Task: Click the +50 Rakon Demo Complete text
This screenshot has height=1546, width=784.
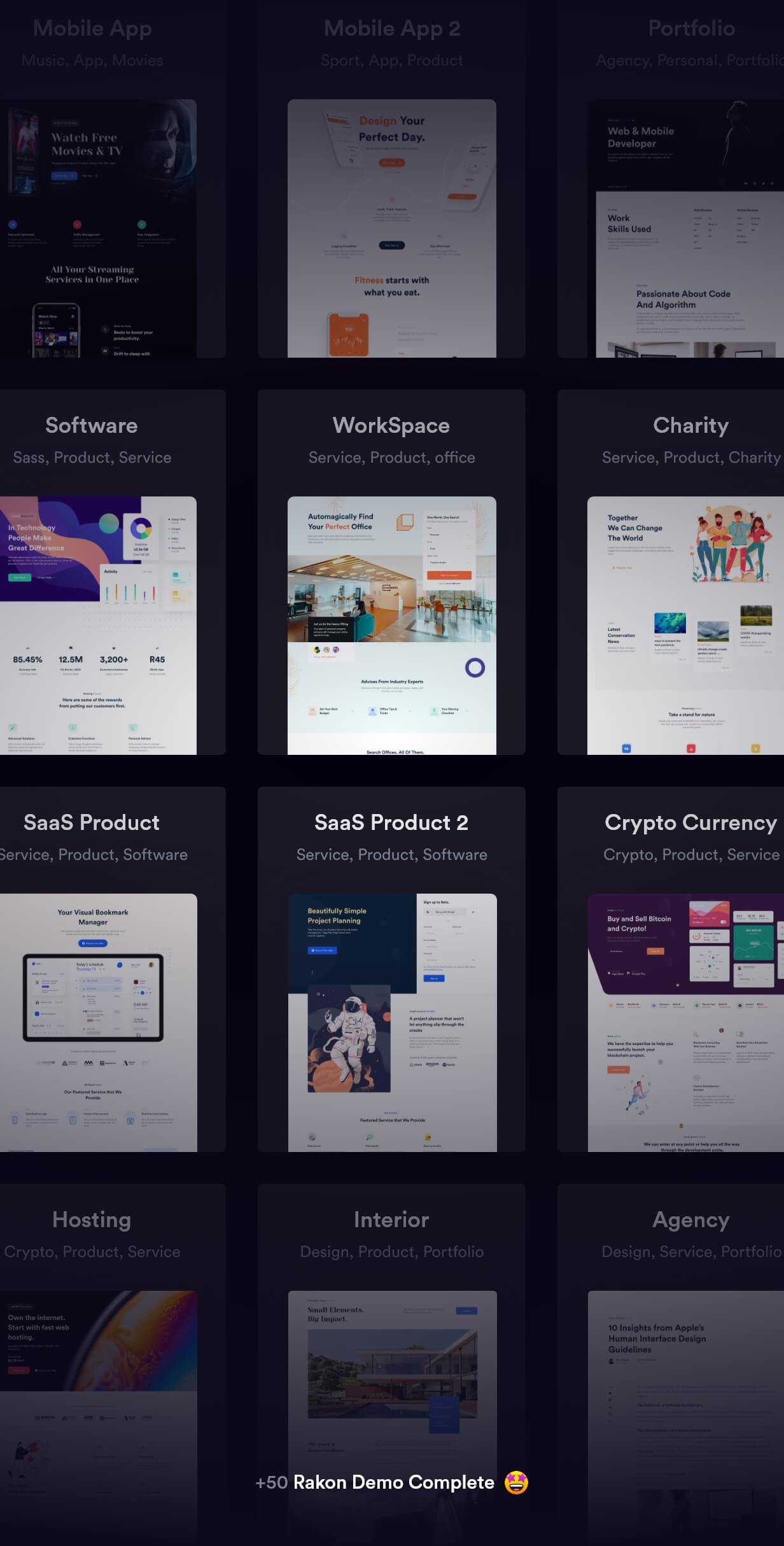Action: 375,1482
